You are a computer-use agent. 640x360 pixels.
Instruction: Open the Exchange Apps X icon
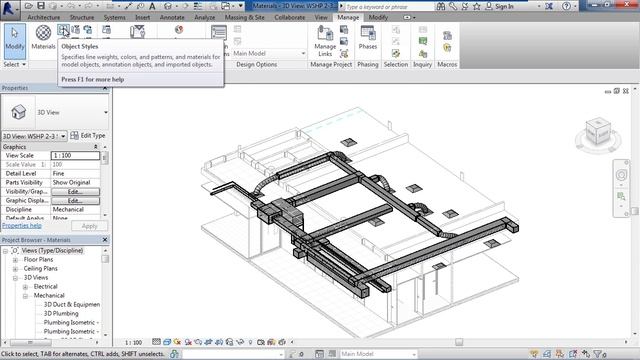[x=549, y=6]
